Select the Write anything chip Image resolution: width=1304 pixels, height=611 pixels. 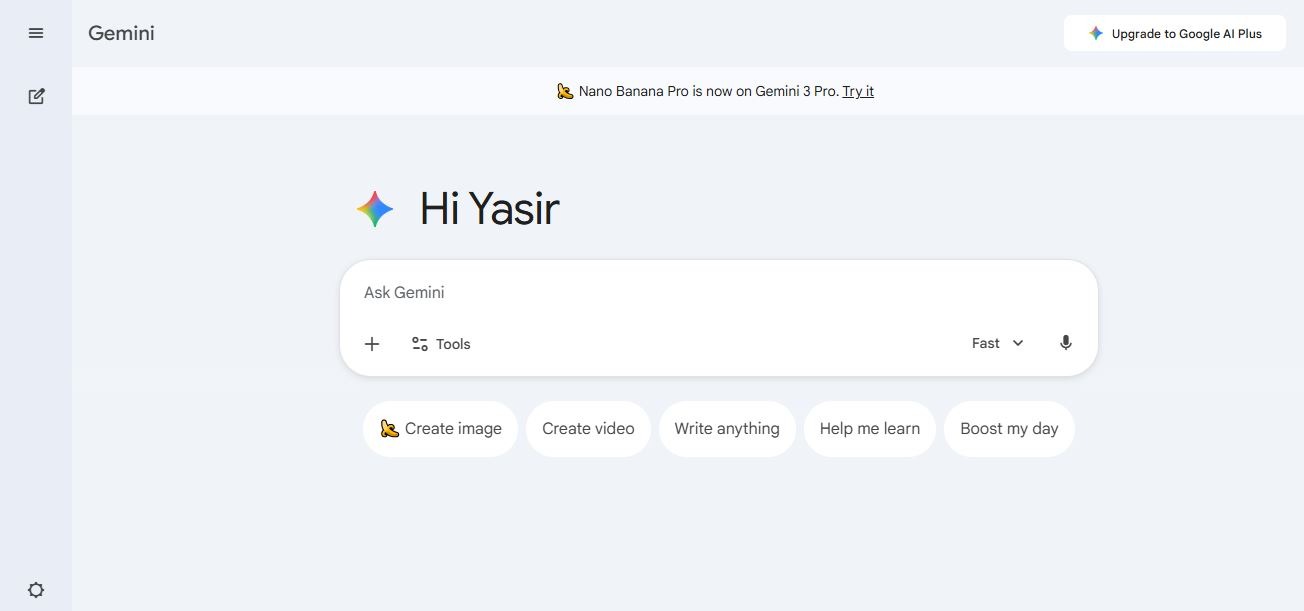pos(727,429)
